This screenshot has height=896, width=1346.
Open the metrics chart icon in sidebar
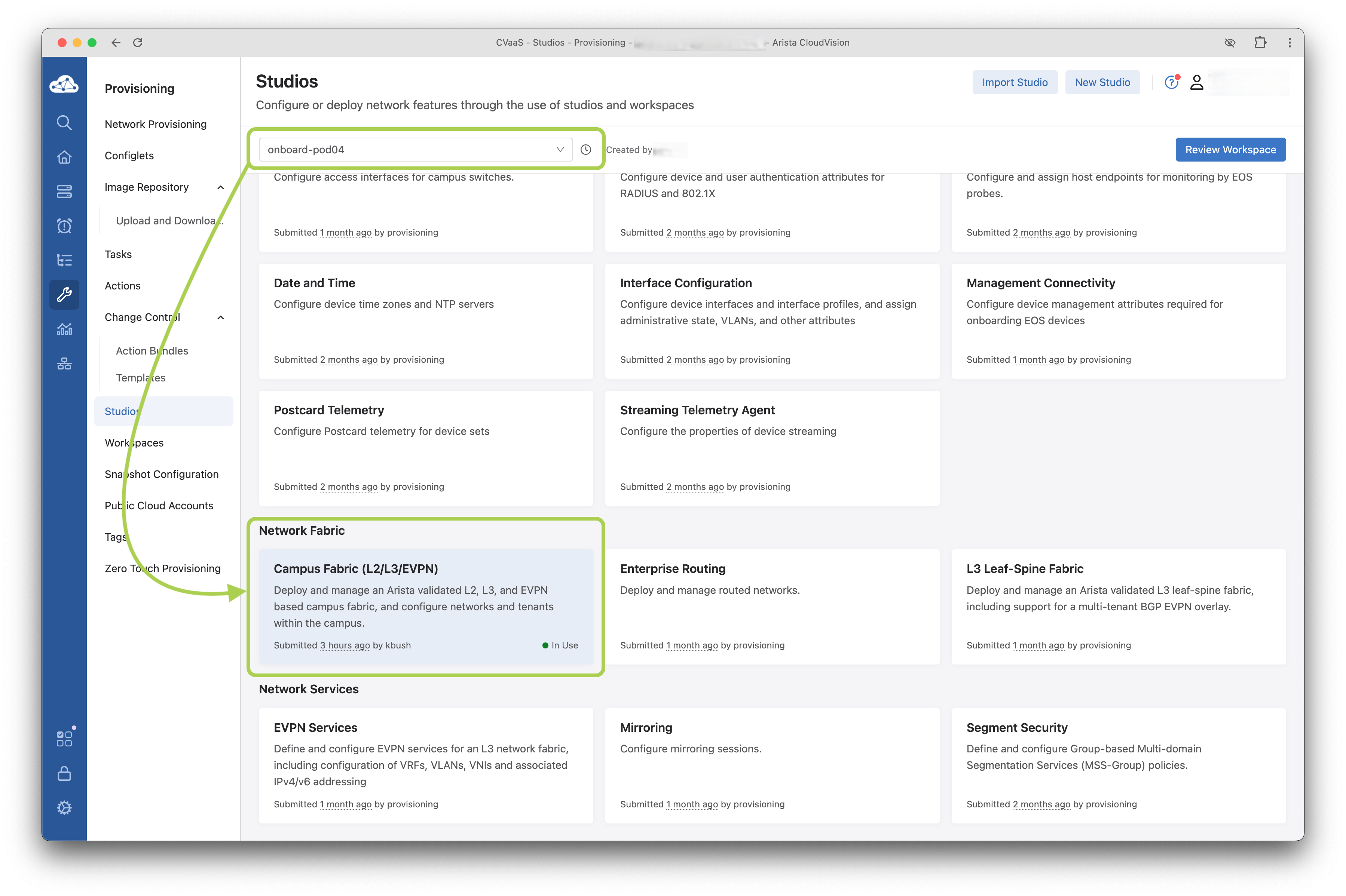pos(64,329)
